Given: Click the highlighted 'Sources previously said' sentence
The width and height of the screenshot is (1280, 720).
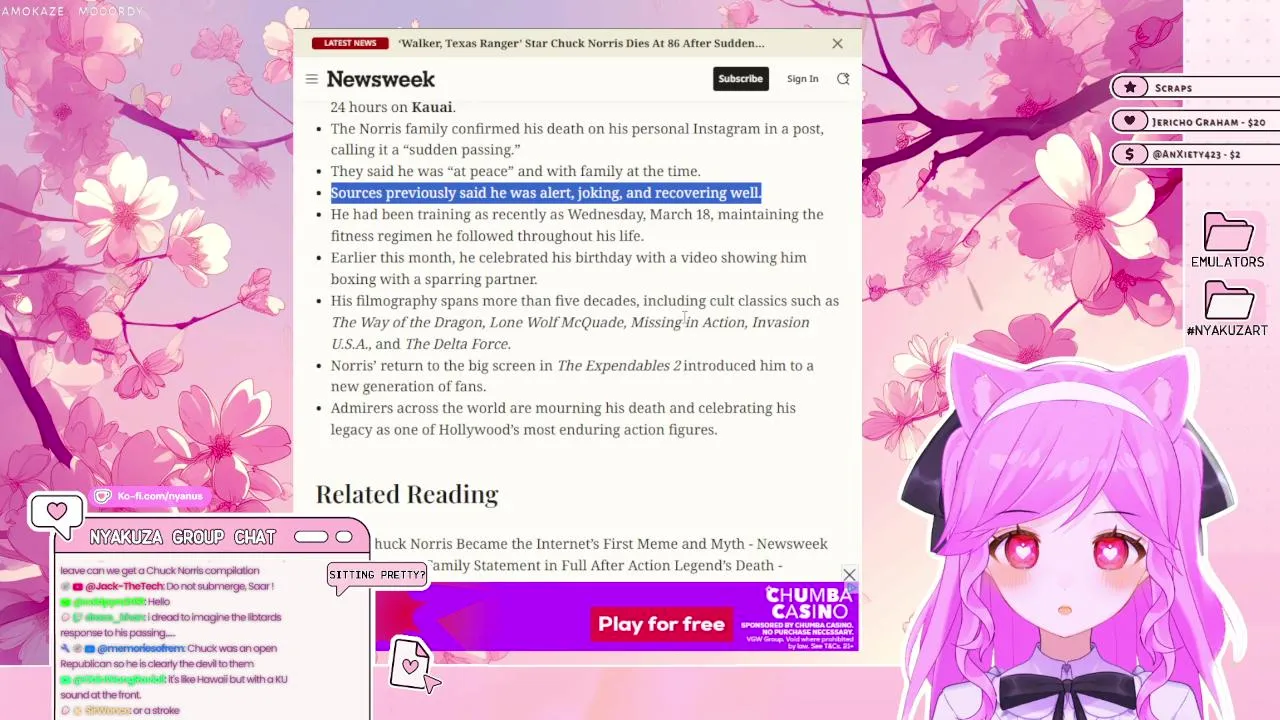Looking at the screenshot, I should (546, 193).
